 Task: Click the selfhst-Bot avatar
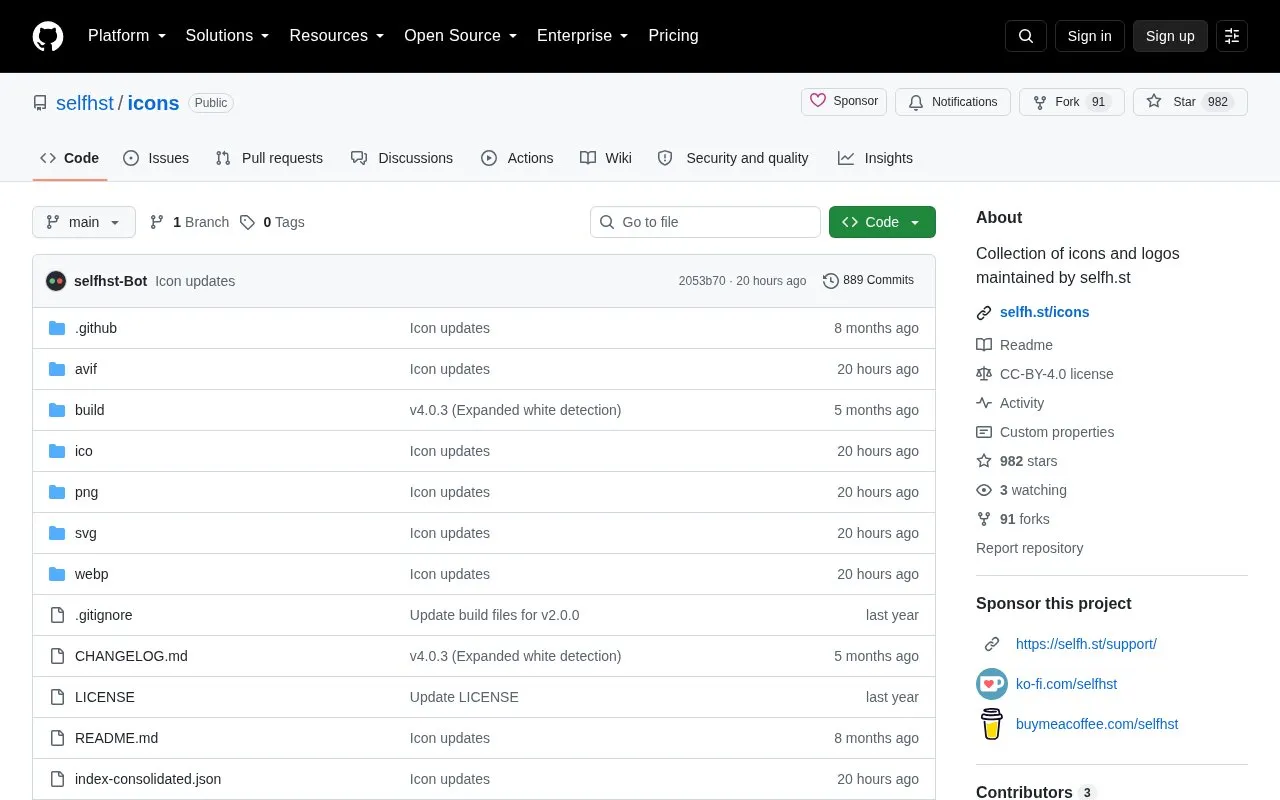pos(56,281)
